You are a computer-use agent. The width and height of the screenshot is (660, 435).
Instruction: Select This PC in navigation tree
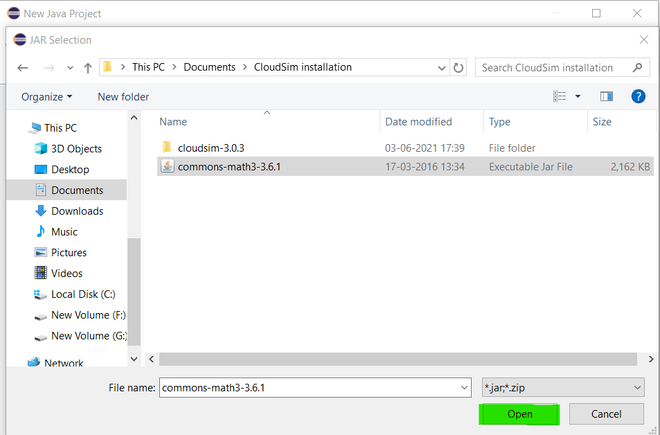[x=53, y=128]
